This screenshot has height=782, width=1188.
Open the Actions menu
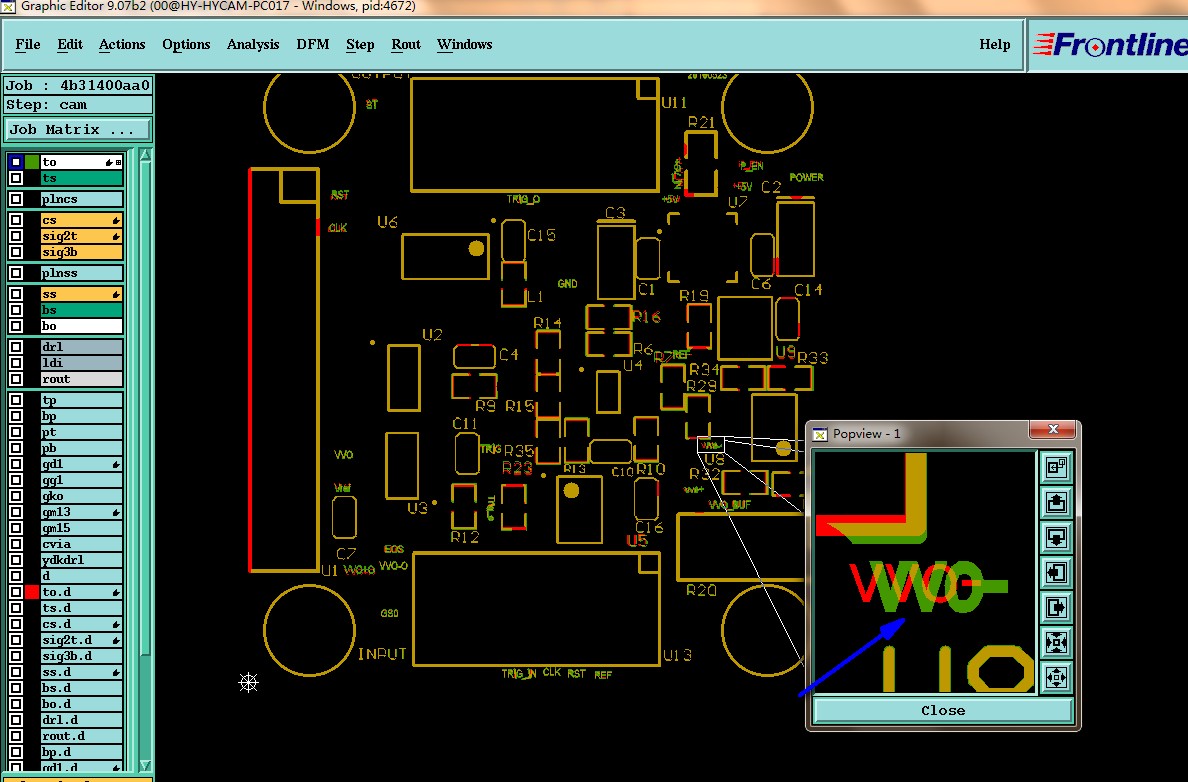122,45
